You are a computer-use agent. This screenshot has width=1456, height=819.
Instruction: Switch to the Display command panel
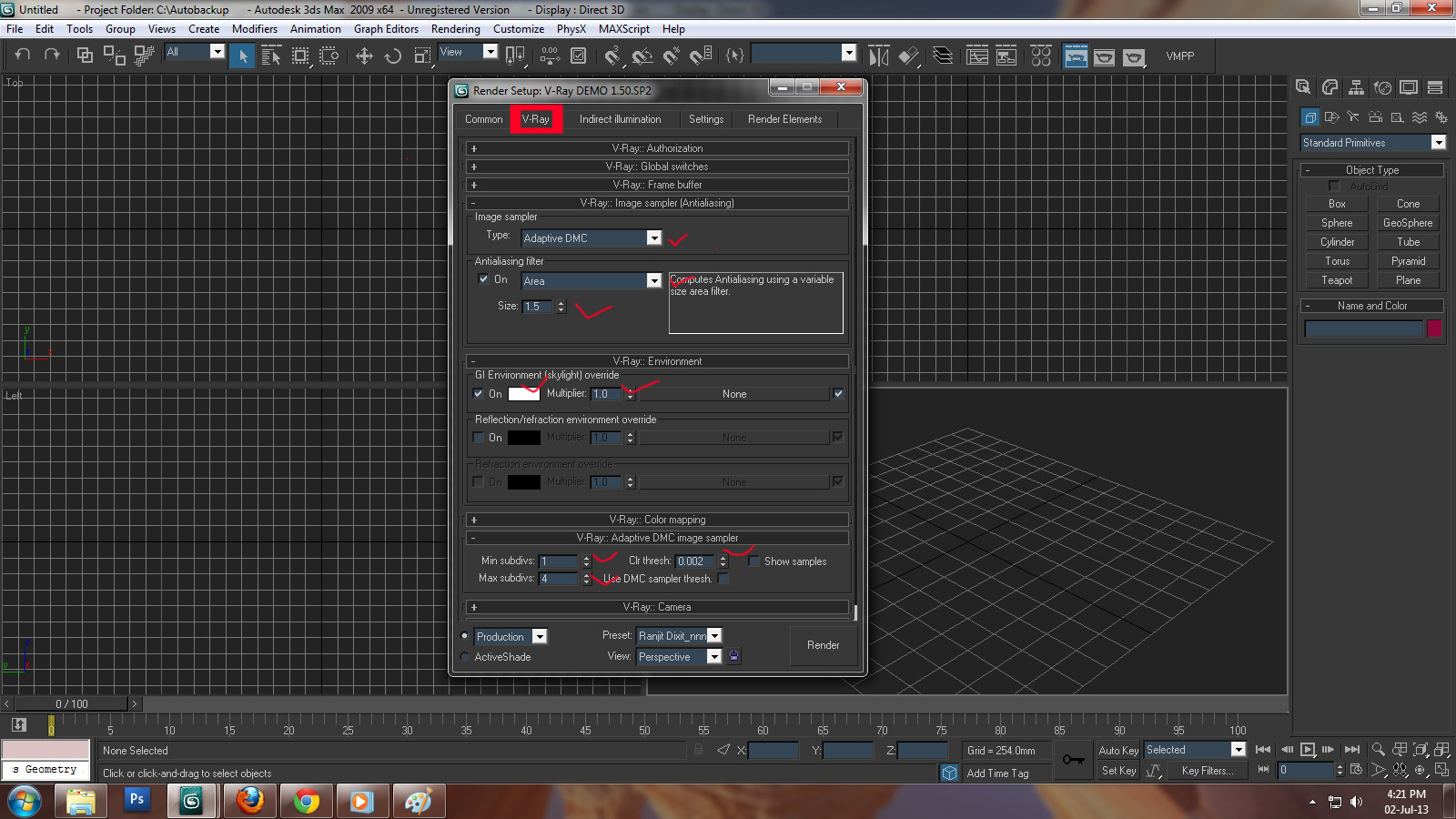tap(1409, 87)
